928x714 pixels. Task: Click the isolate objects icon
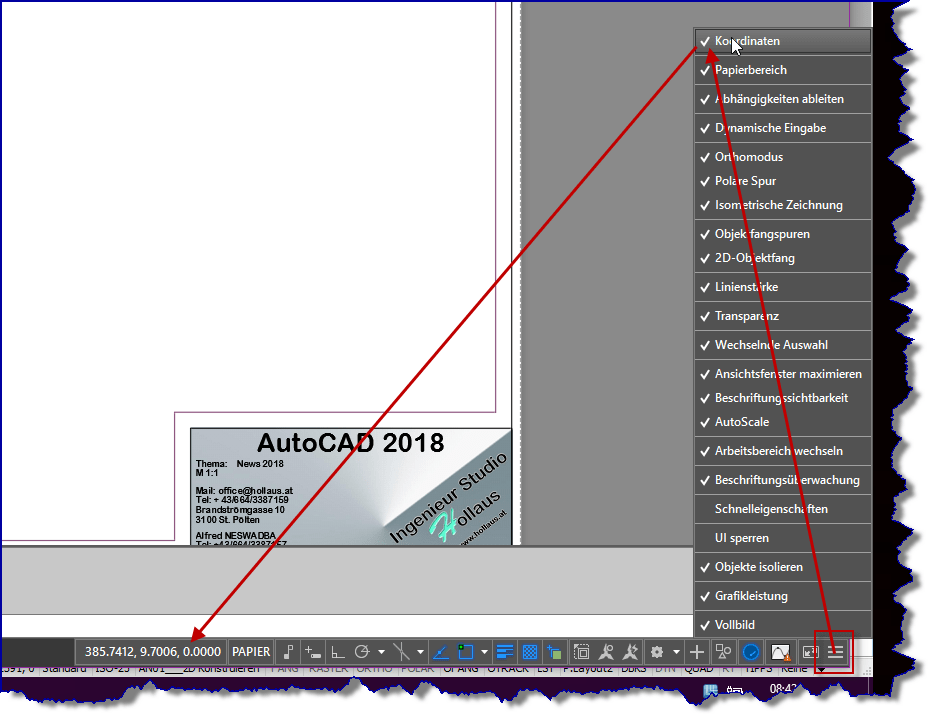[x=723, y=652]
